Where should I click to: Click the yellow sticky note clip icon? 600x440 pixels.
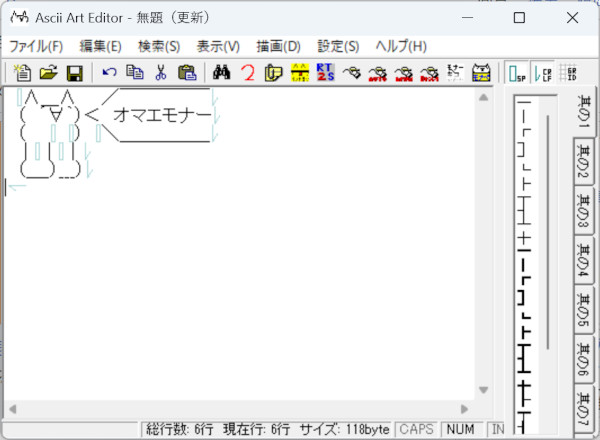pos(273,72)
